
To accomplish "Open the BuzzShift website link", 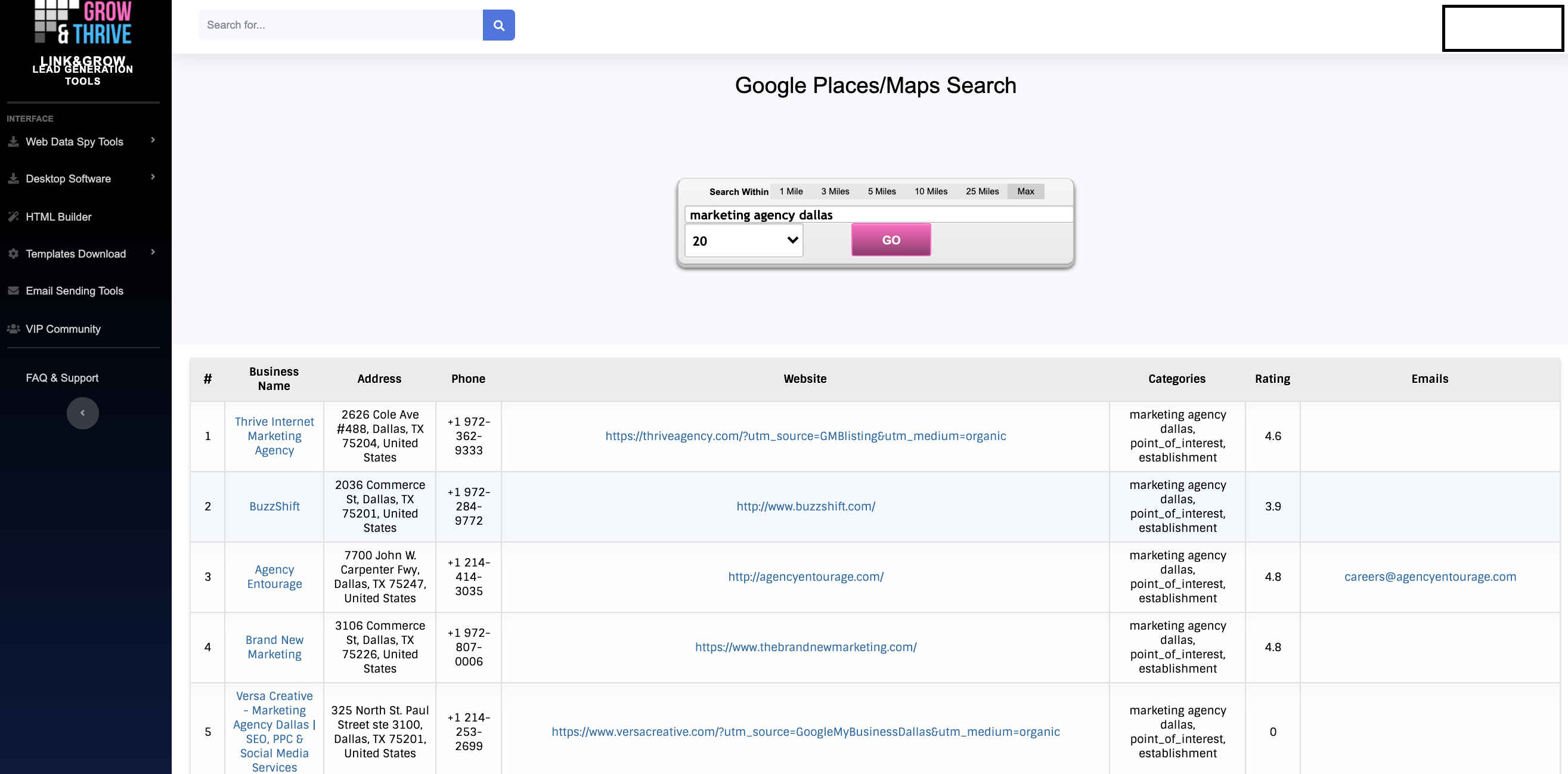I will [x=805, y=506].
